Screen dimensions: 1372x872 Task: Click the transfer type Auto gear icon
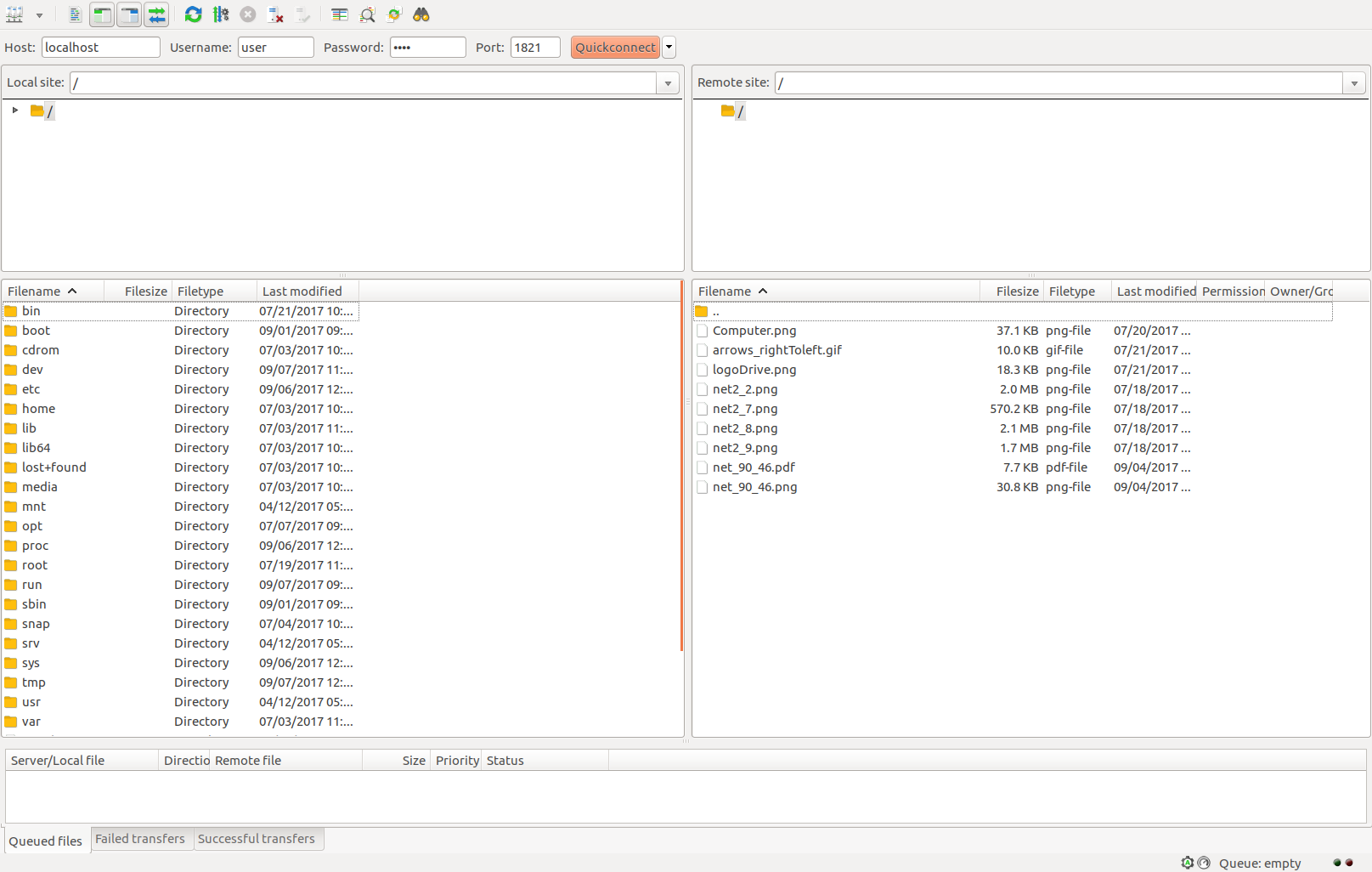(1188, 863)
